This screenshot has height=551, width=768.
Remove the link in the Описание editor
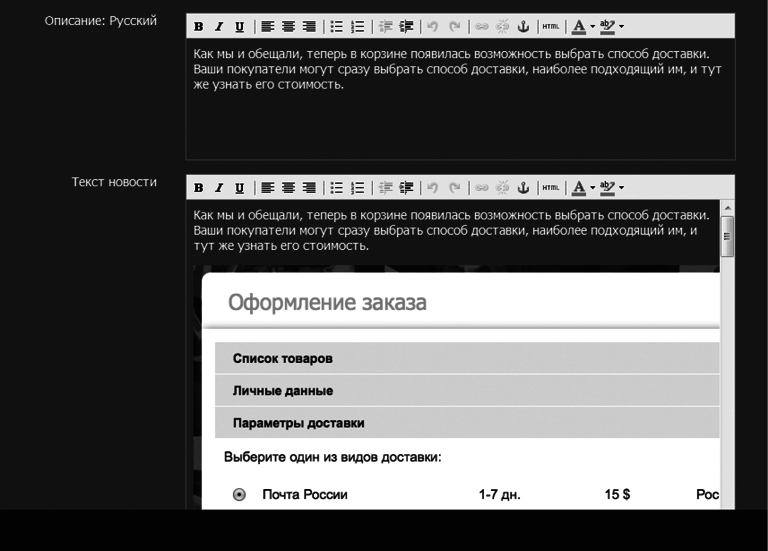click(503, 26)
